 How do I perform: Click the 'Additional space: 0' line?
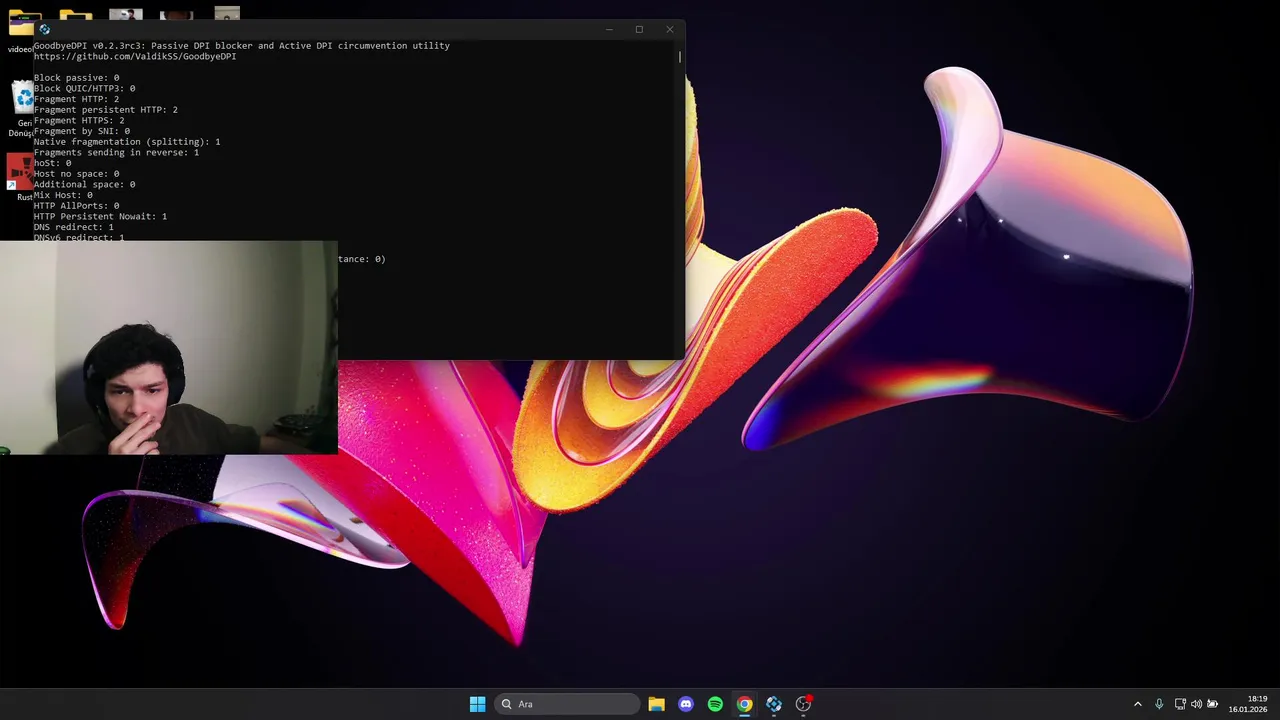[x=84, y=185]
